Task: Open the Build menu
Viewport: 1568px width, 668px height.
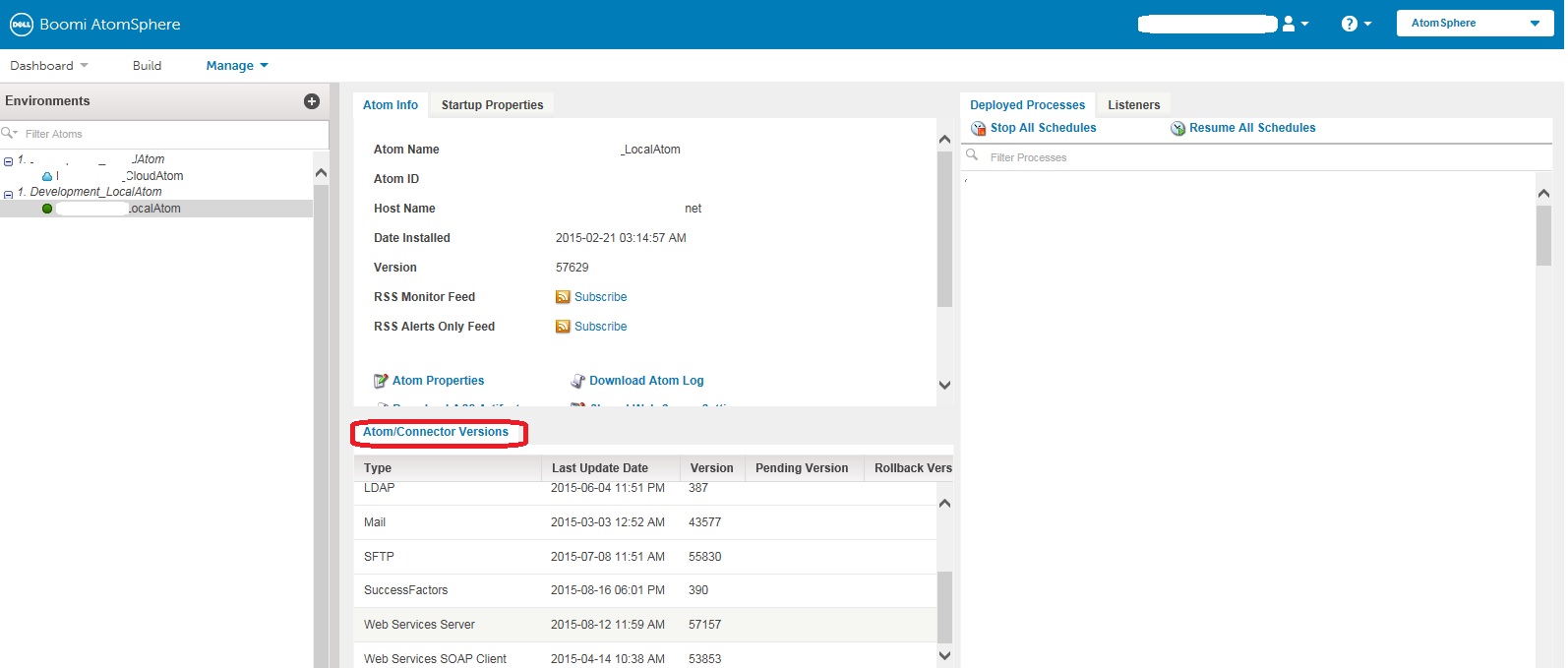Action: tap(147, 66)
